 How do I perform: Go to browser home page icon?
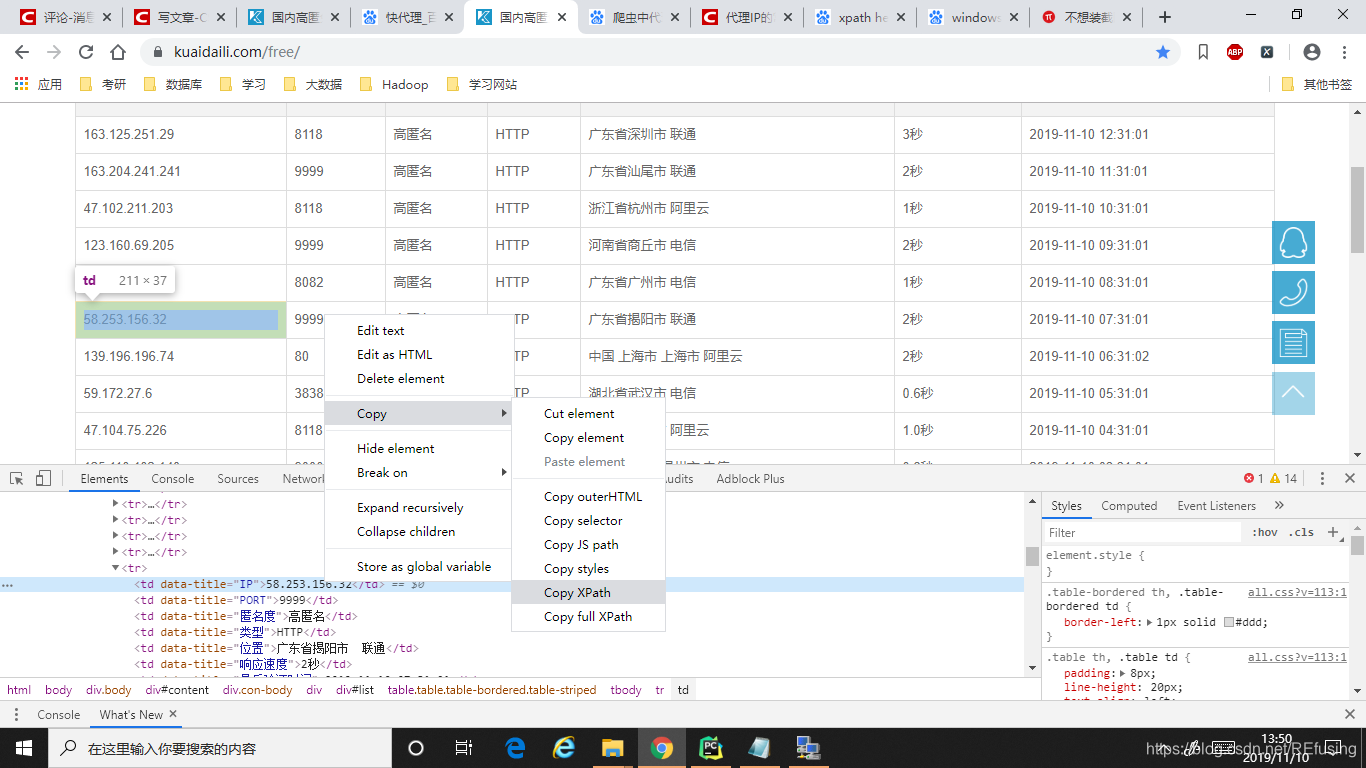[x=118, y=52]
